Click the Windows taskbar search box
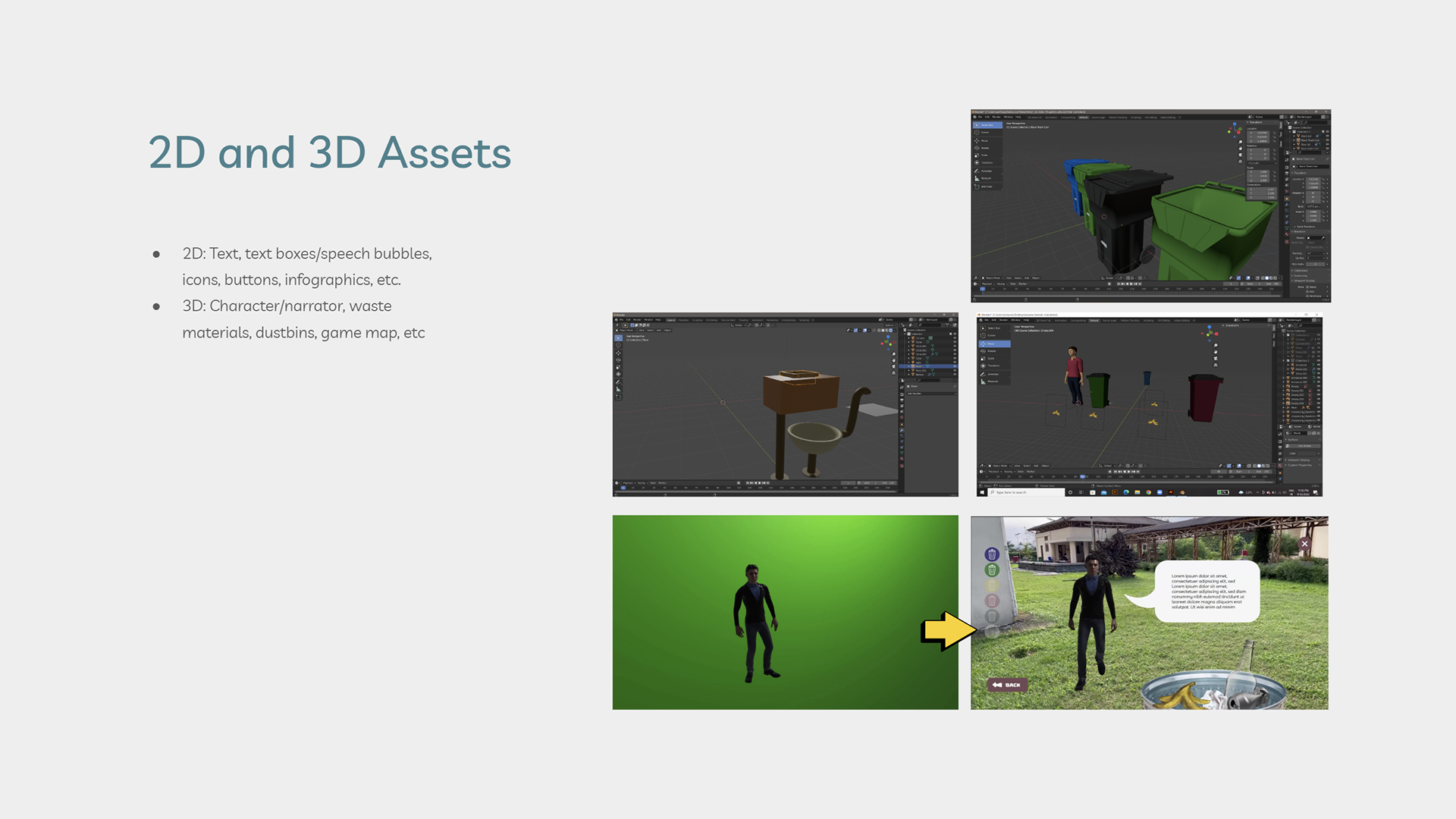 coord(1026,492)
